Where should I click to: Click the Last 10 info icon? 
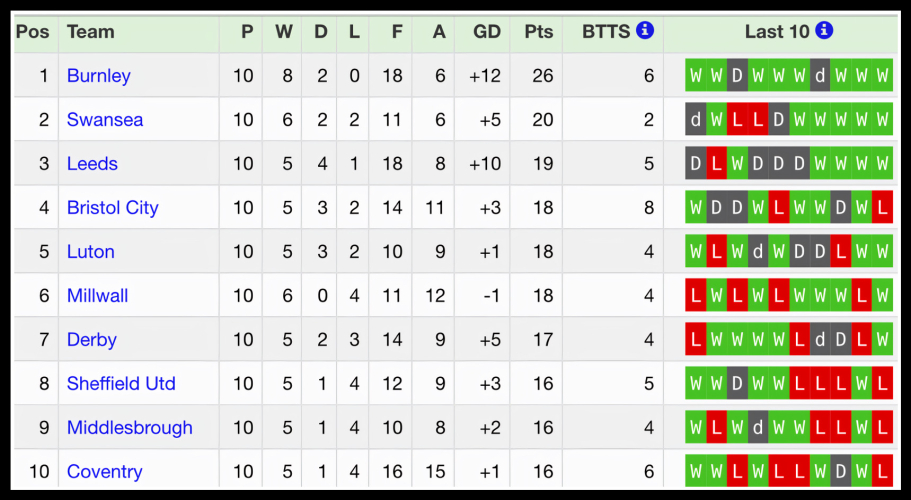(824, 31)
